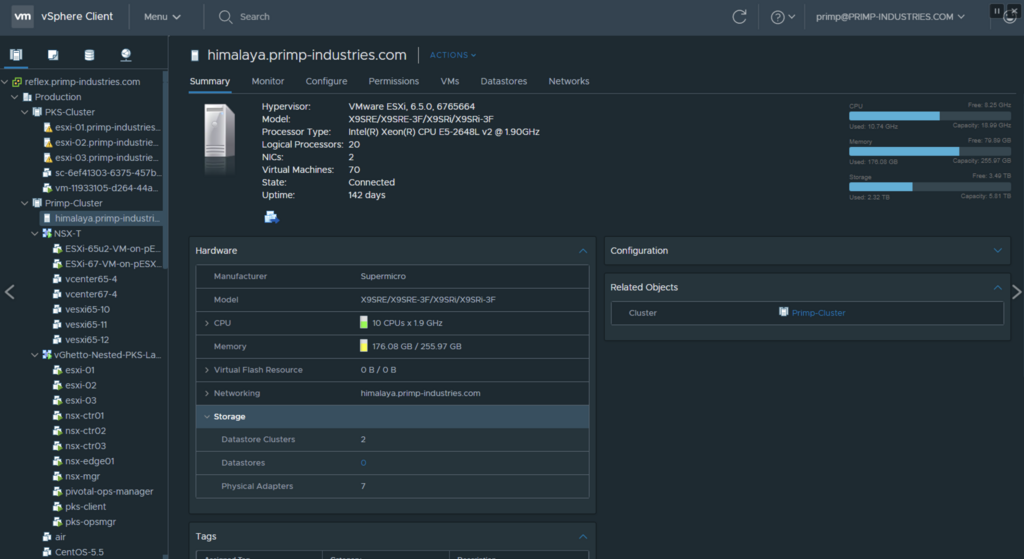Switch to the Datastores tab
Viewport: 1024px width, 559px height.
coord(504,81)
